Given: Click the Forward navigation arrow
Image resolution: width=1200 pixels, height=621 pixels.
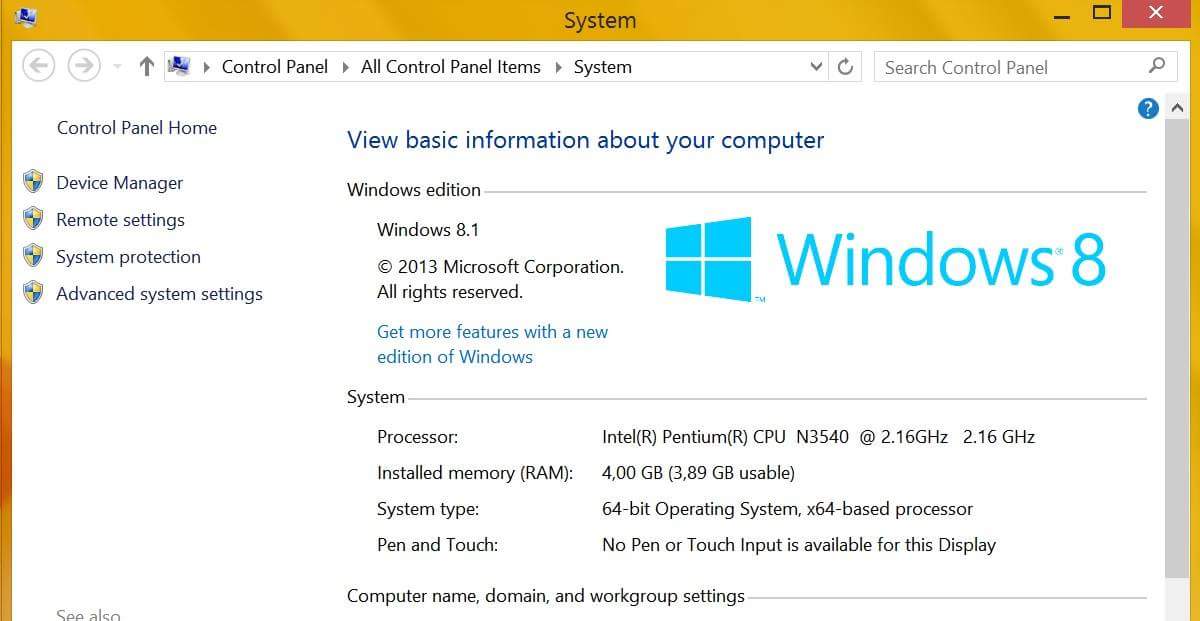Looking at the screenshot, I should [x=84, y=67].
